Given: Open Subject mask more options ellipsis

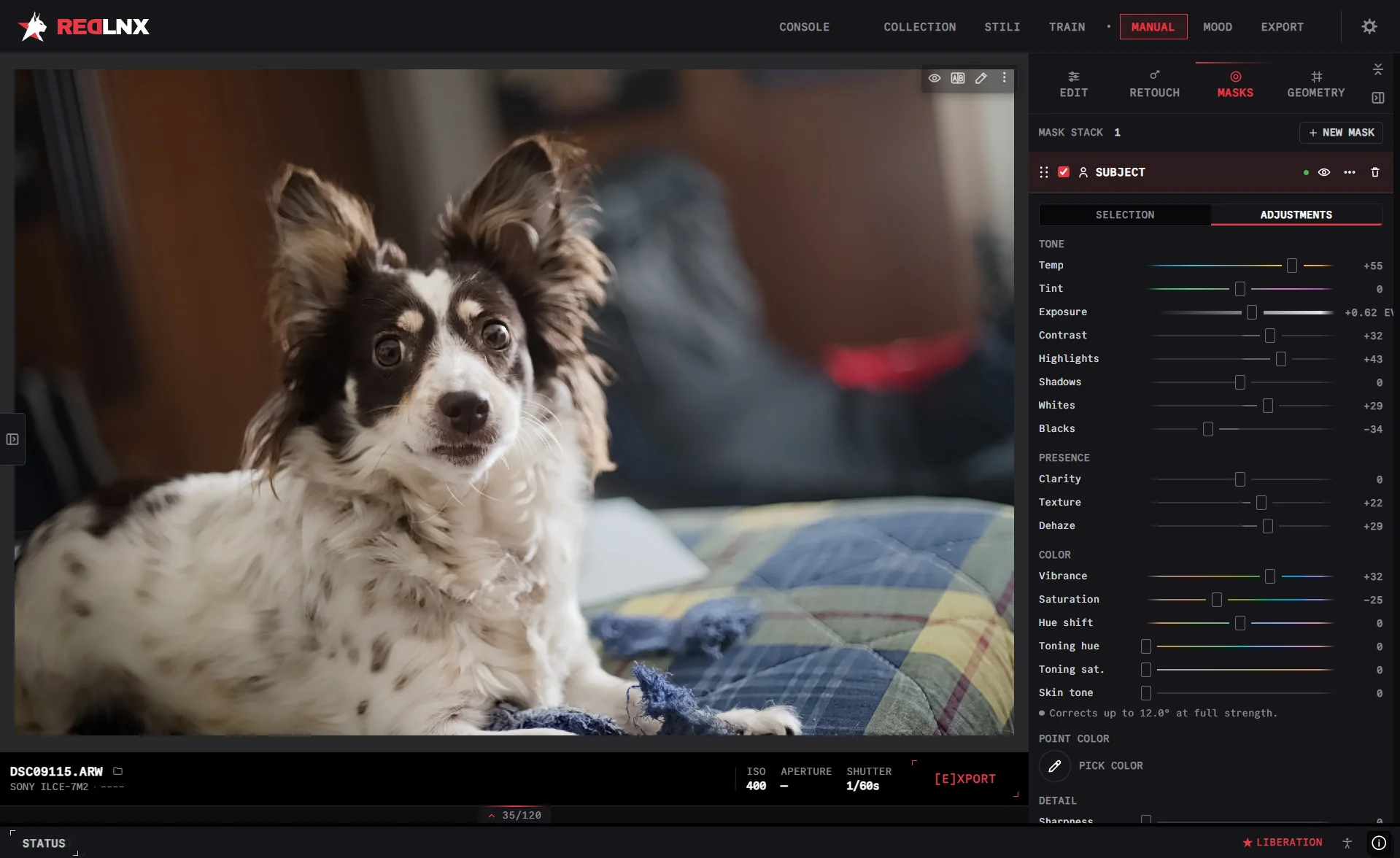Looking at the screenshot, I should [x=1350, y=172].
